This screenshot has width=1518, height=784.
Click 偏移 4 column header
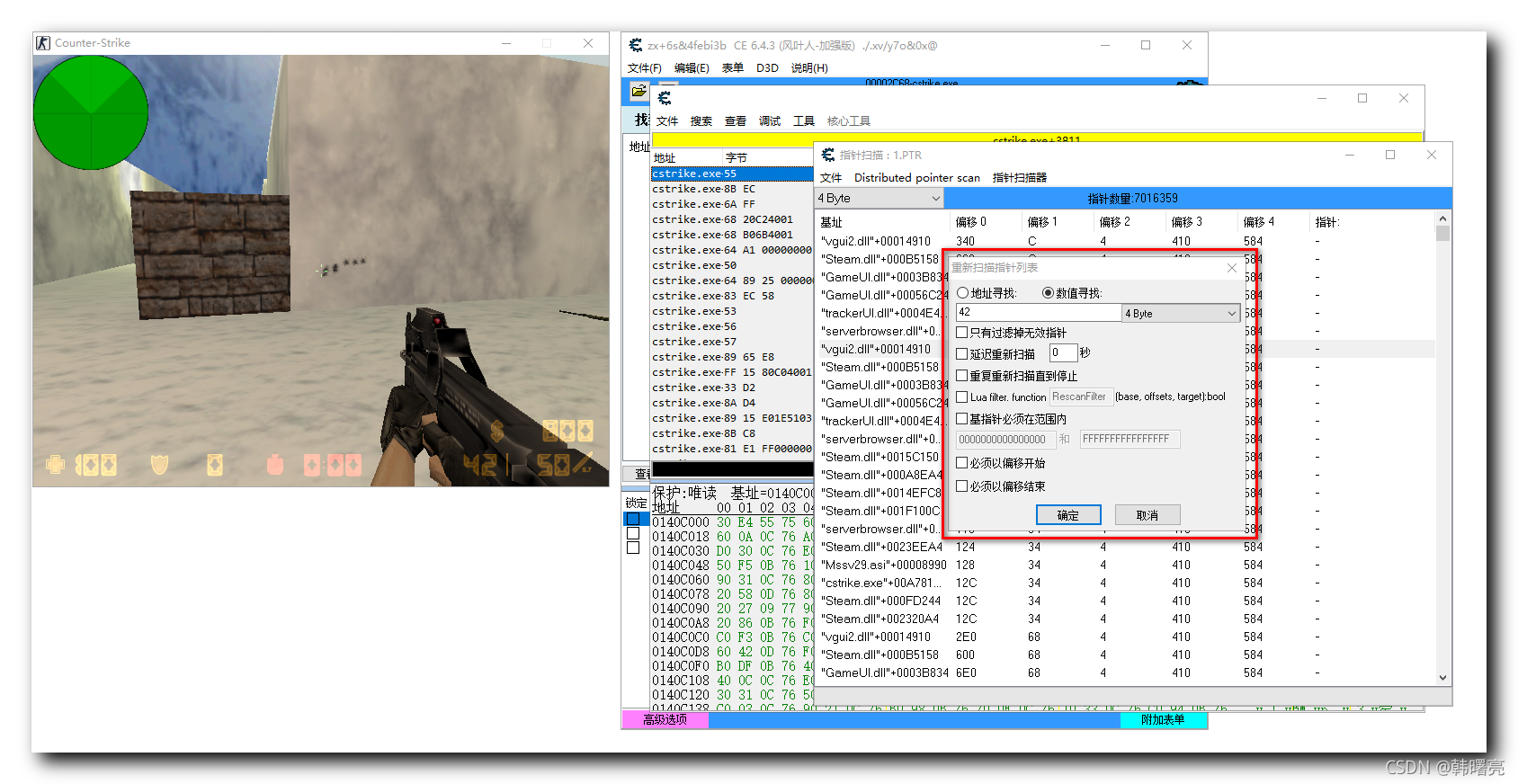(x=1274, y=222)
